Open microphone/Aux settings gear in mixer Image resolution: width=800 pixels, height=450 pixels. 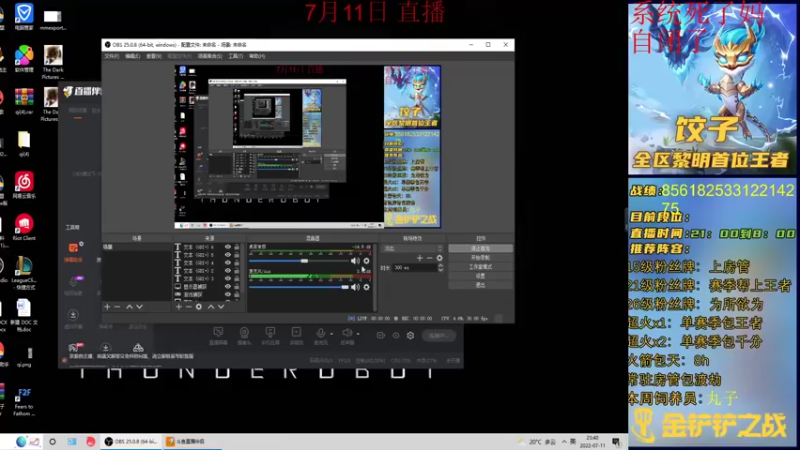click(x=366, y=287)
